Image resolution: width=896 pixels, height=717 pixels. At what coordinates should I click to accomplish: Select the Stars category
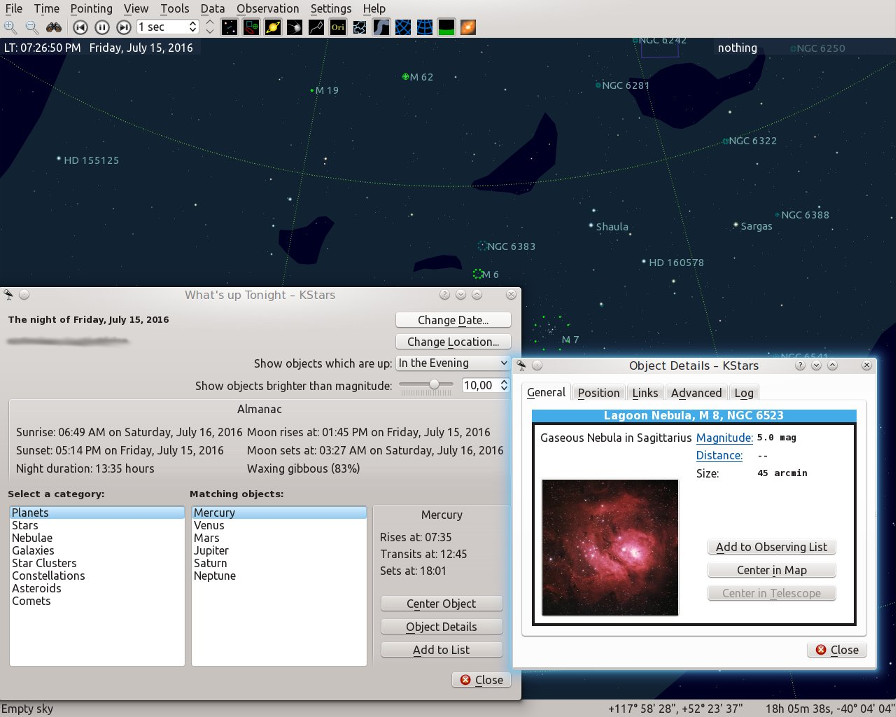[97, 525]
